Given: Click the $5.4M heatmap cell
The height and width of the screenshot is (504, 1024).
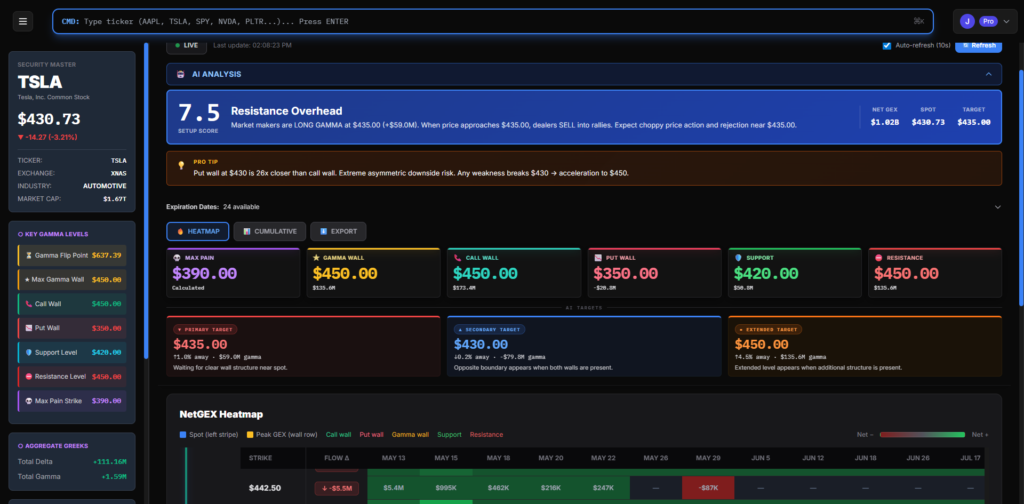Looking at the screenshot, I should pos(393,488).
